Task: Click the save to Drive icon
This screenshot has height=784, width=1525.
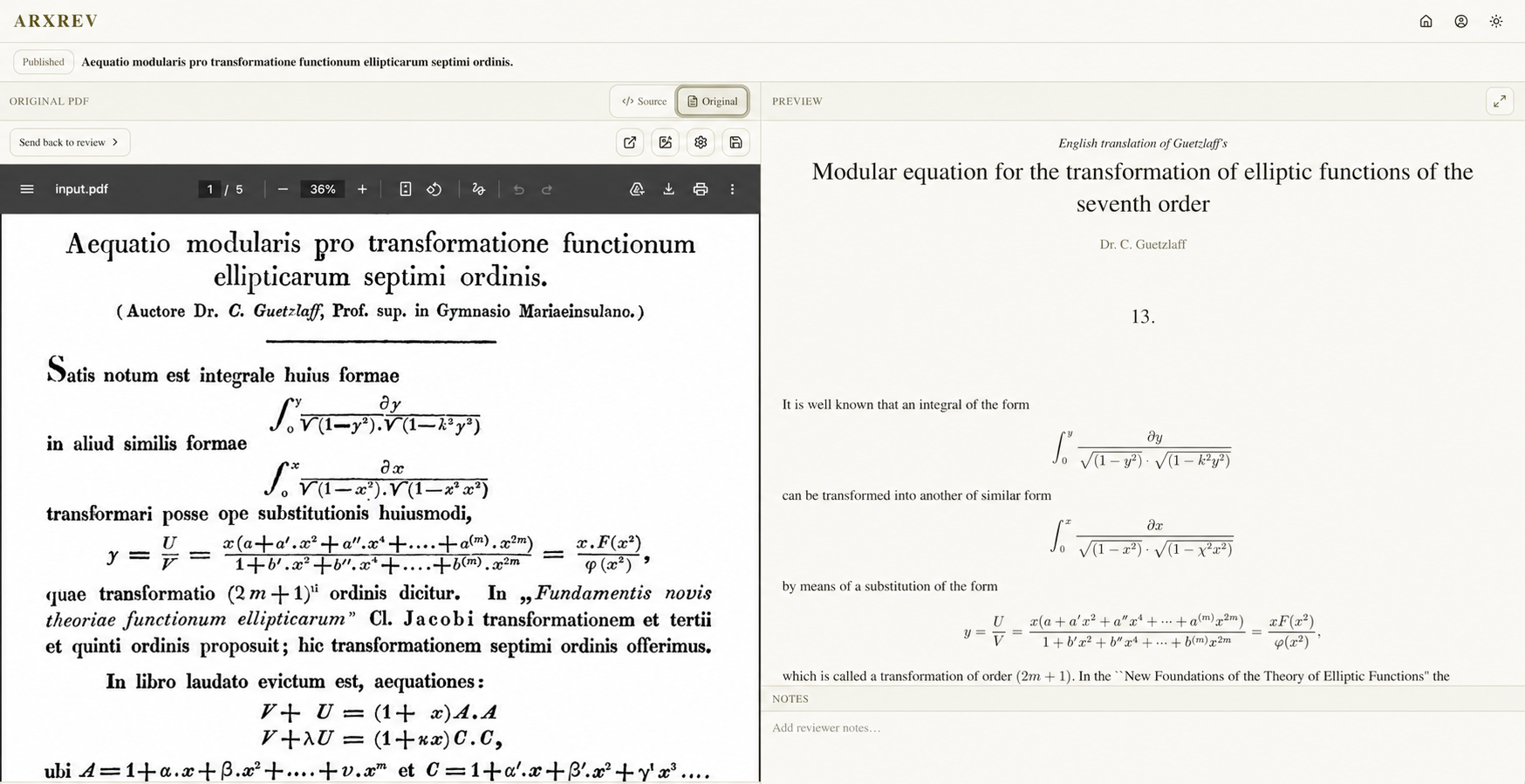Action: tap(637, 189)
